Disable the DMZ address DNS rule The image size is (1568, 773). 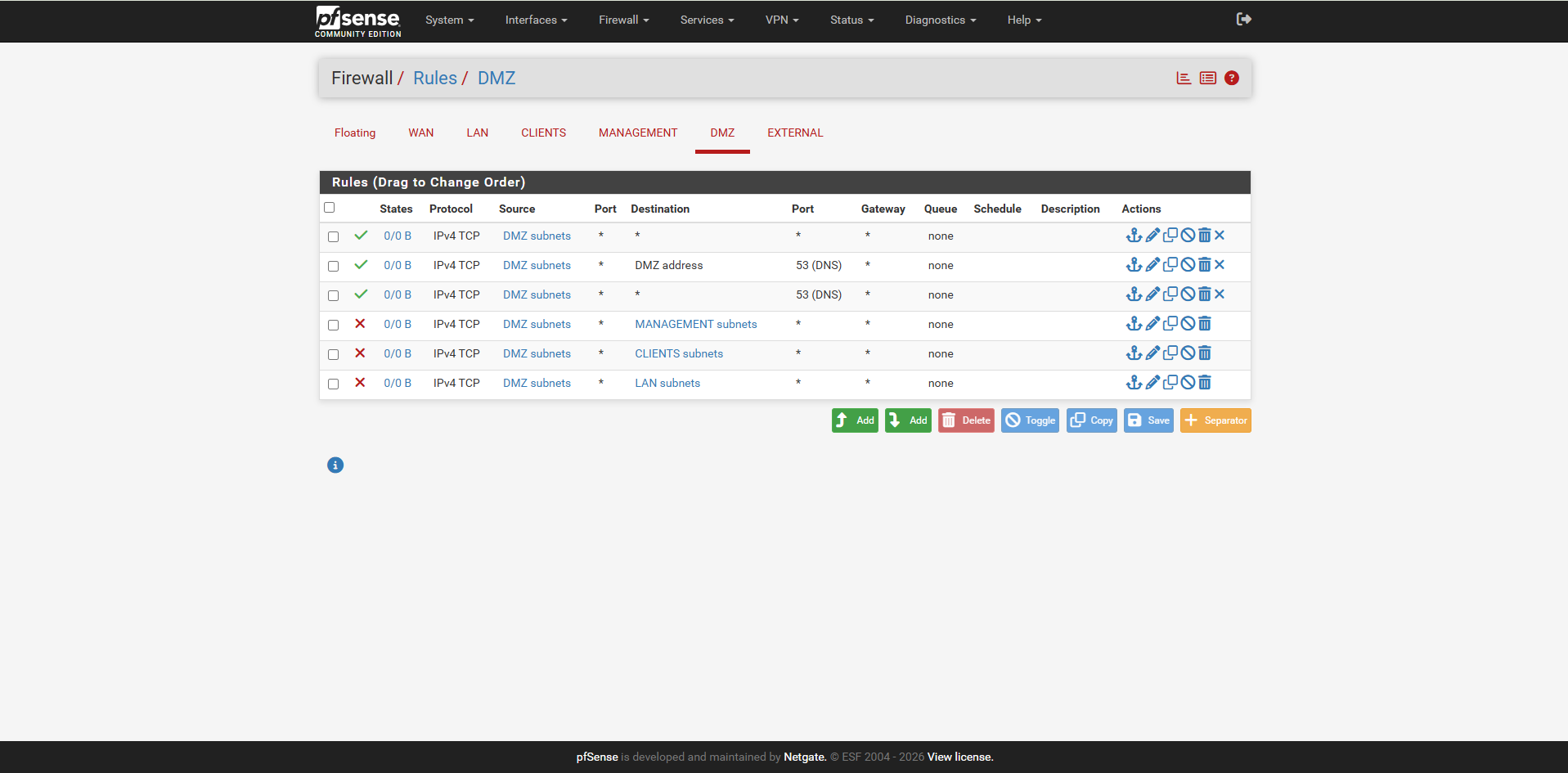click(1188, 265)
